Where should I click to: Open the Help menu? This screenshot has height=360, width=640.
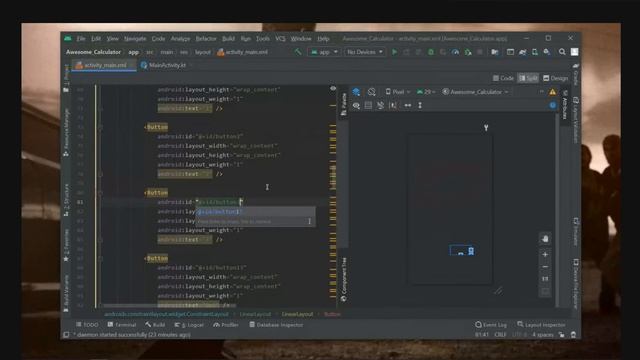[323, 39]
